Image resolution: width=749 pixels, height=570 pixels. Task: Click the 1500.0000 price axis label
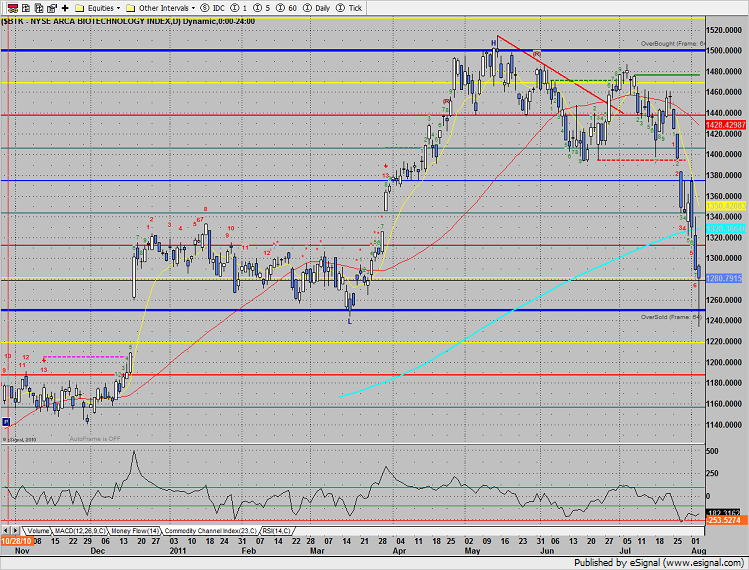coord(724,50)
